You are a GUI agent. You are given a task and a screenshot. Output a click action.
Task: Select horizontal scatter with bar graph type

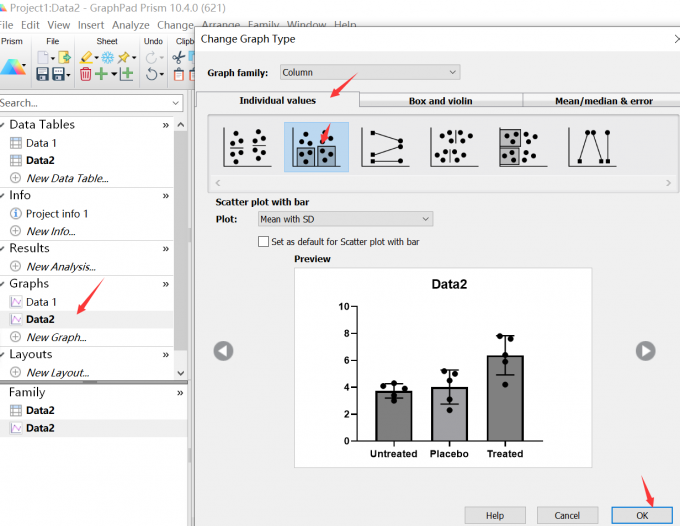point(523,147)
